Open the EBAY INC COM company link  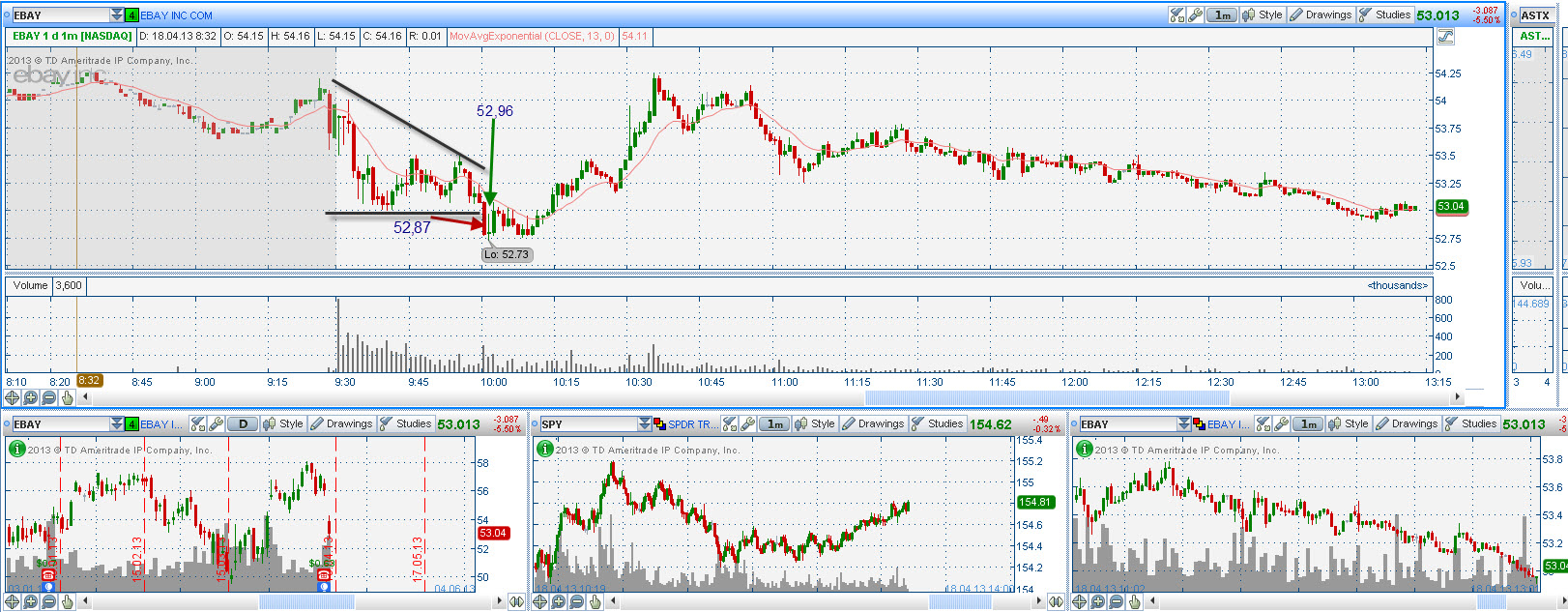click(176, 15)
